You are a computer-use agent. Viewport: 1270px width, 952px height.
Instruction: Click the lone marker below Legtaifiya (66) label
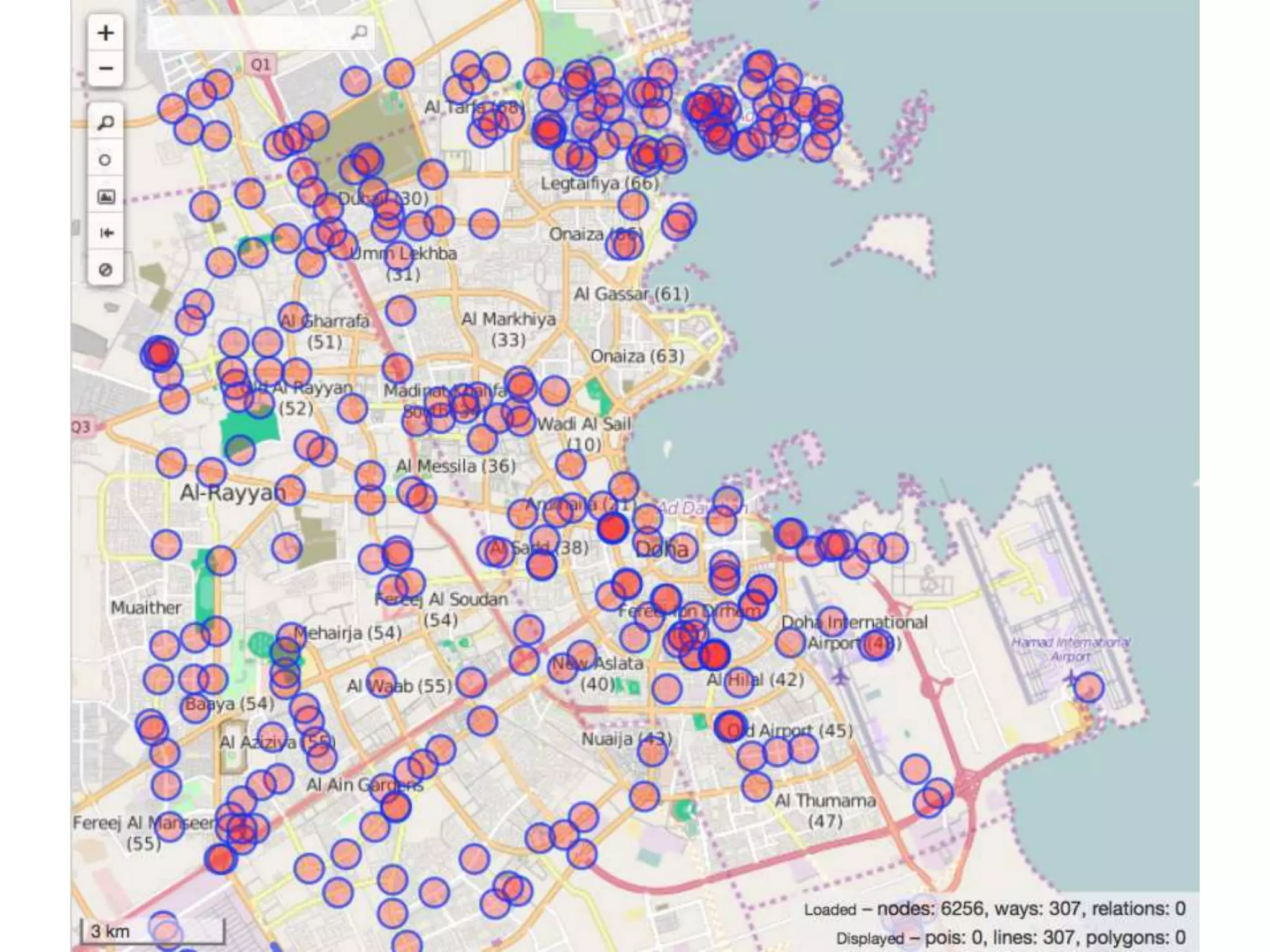tap(633, 205)
